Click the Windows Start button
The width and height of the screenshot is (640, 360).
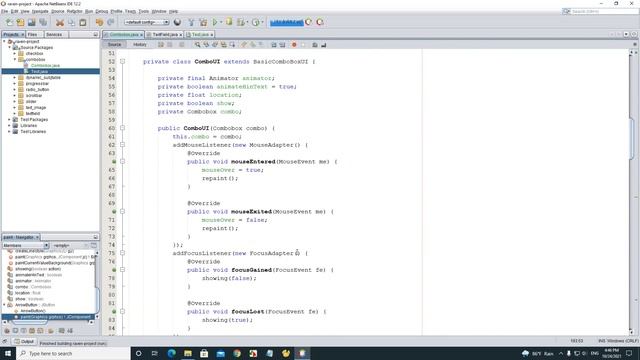click(x=8, y=353)
